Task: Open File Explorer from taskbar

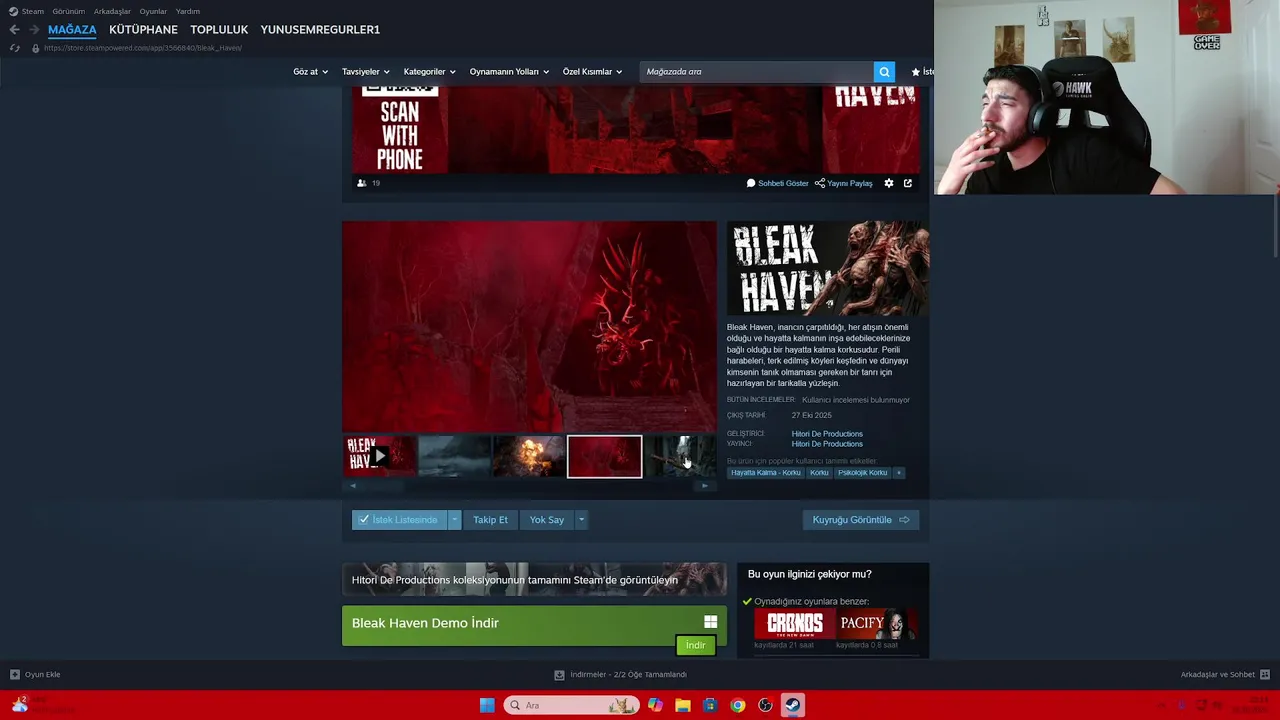Action: coord(683,705)
